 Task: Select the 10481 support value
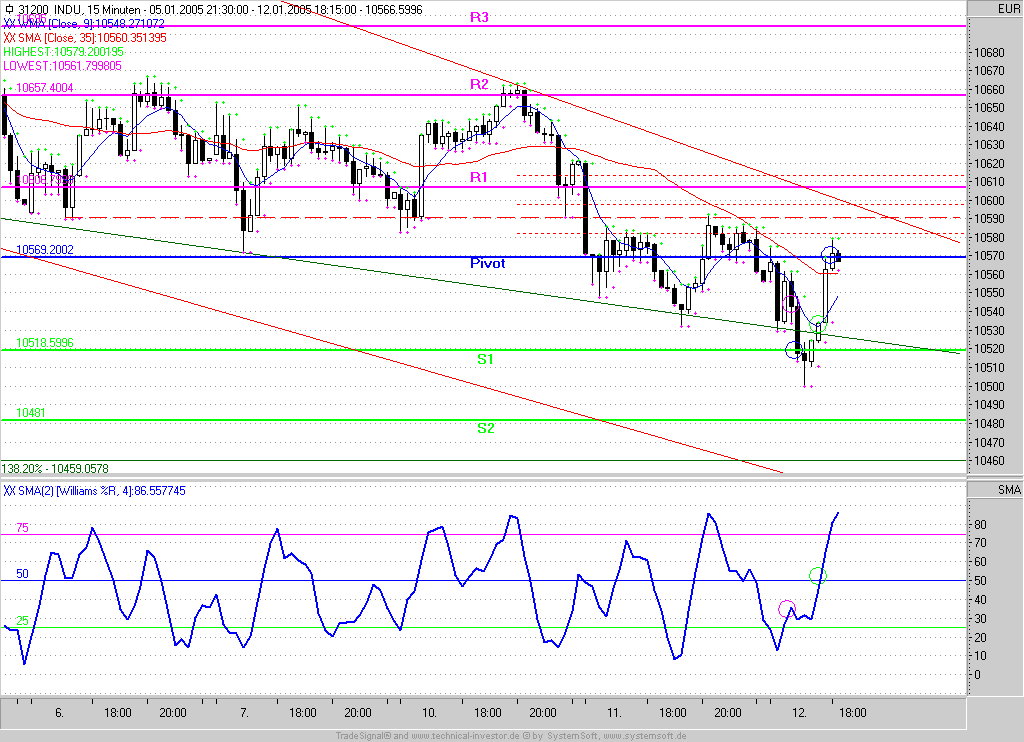31,412
